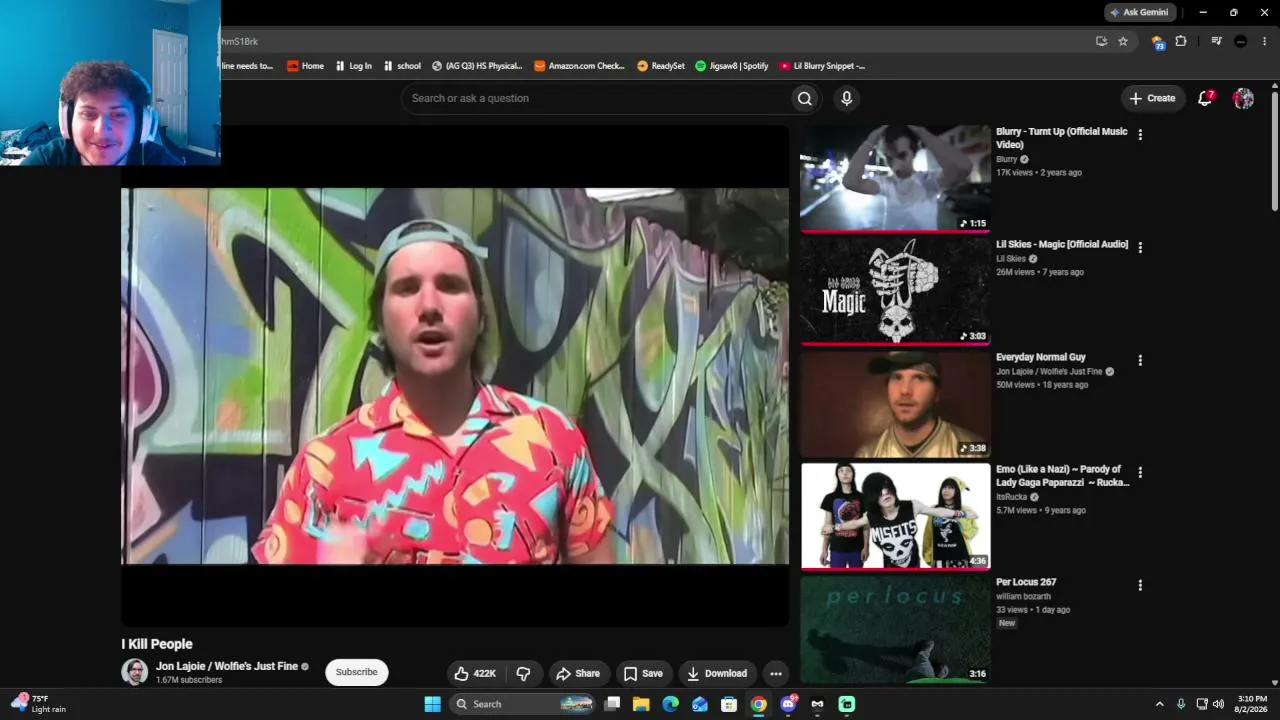Open the YouTube account avatar menu
Screen dimensions: 1280x720
point(1243,98)
